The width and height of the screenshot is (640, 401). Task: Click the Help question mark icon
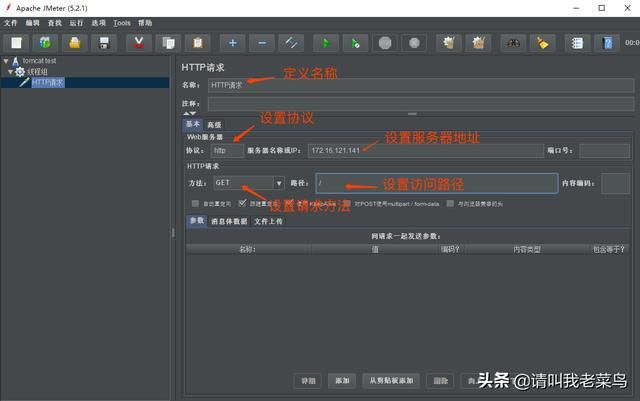point(607,43)
